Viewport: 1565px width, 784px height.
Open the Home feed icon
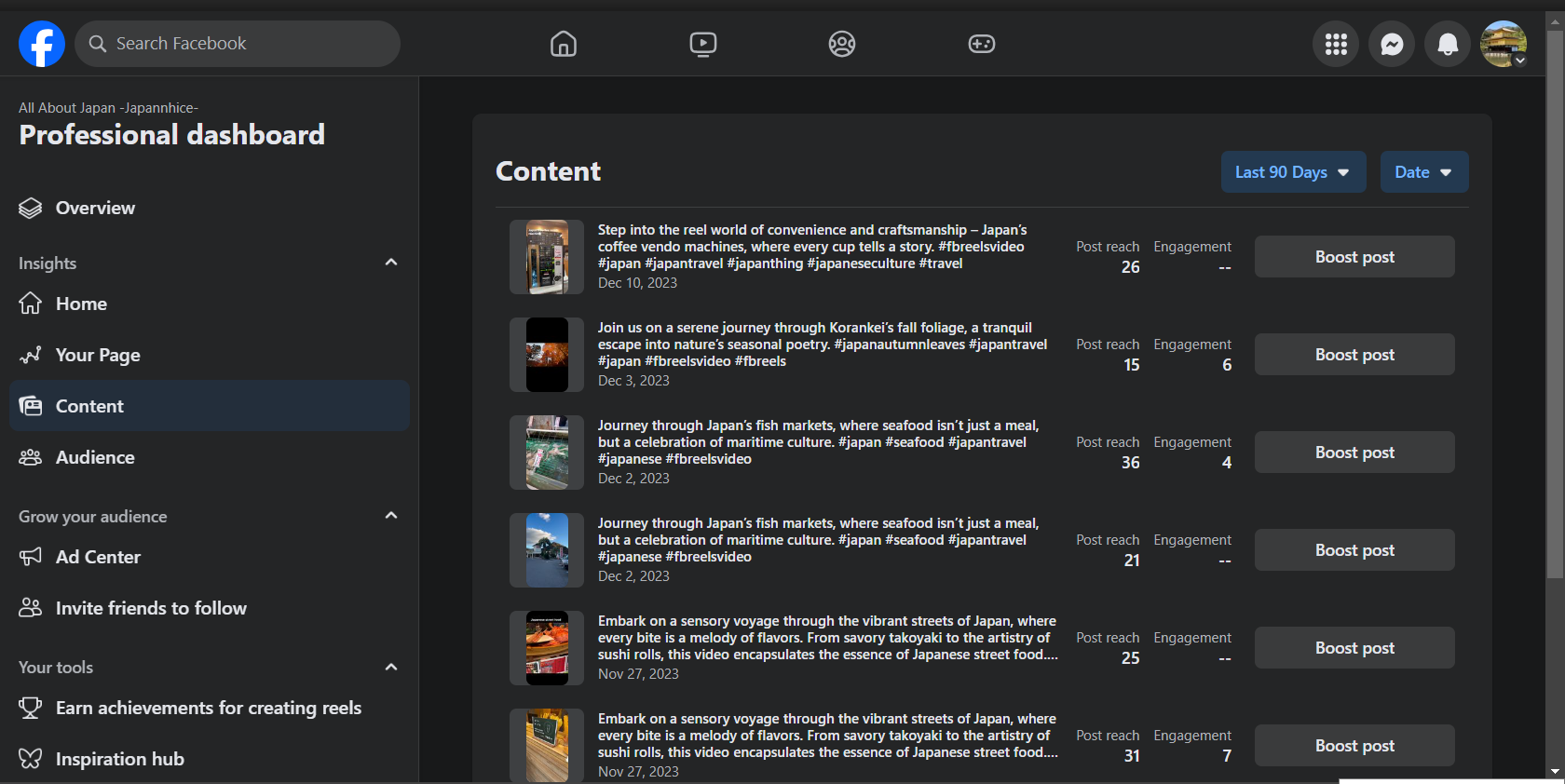tap(564, 44)
